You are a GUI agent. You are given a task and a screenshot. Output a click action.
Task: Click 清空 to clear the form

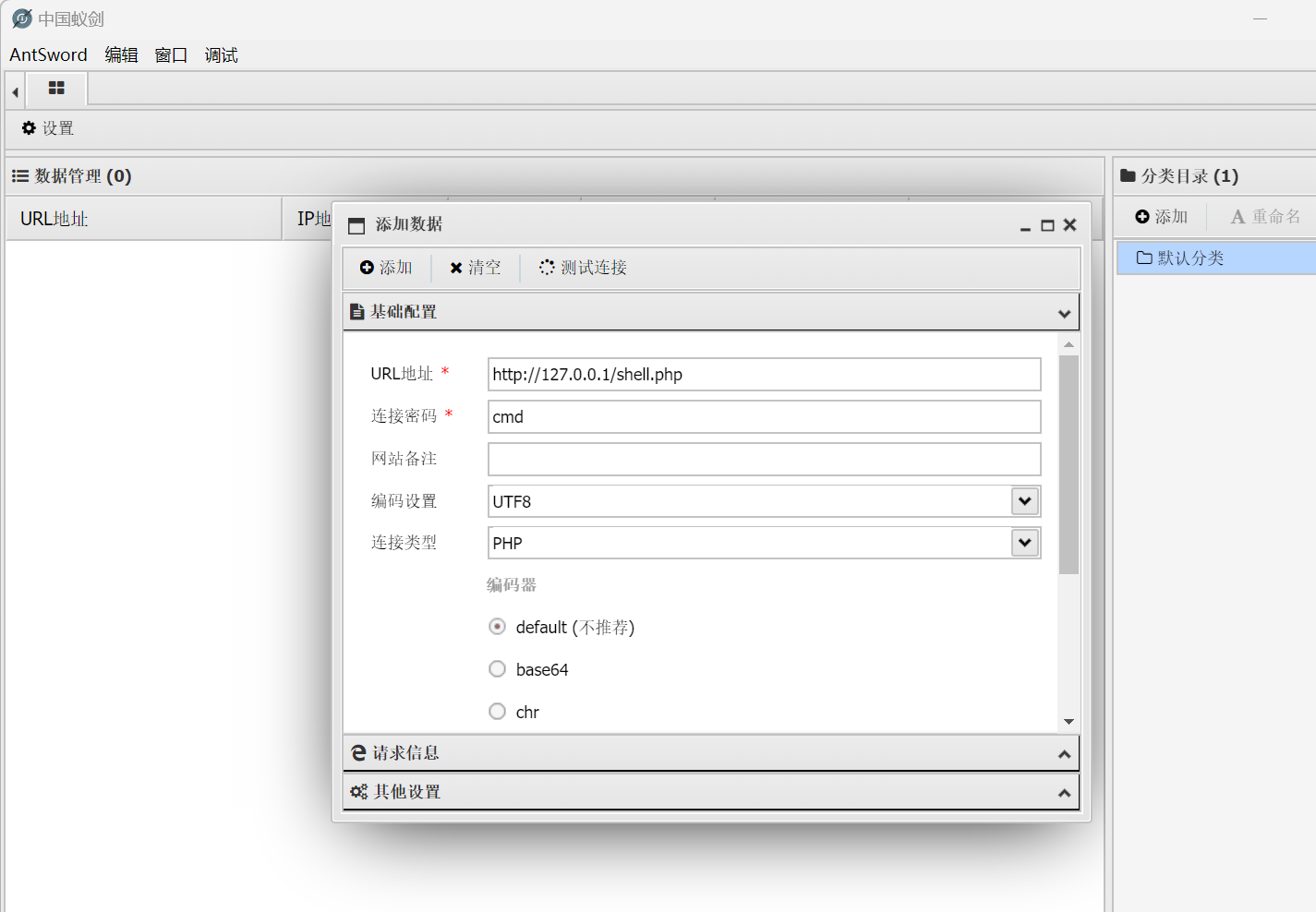475,268
